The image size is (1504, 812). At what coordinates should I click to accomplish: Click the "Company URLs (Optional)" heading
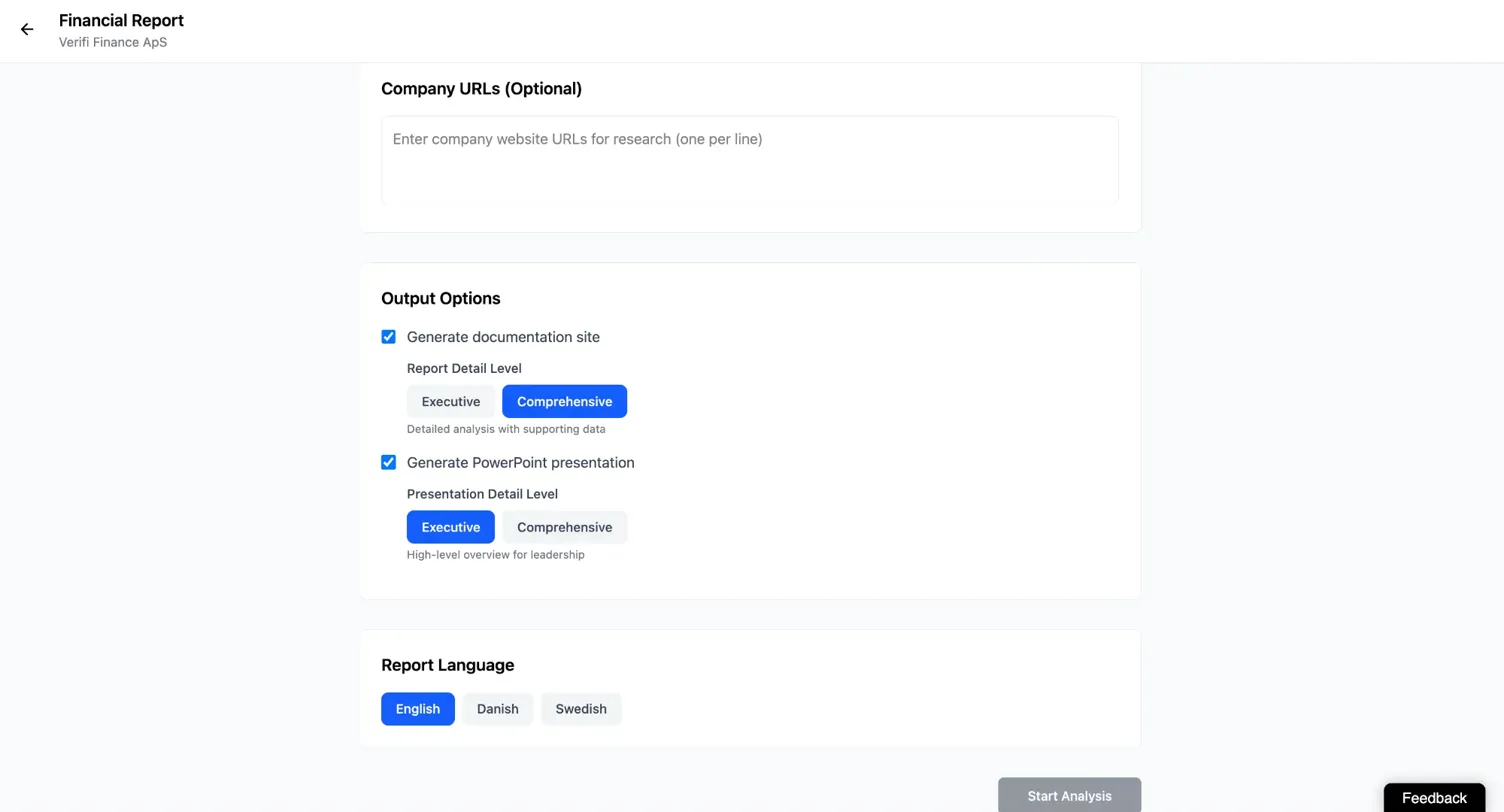481,89
